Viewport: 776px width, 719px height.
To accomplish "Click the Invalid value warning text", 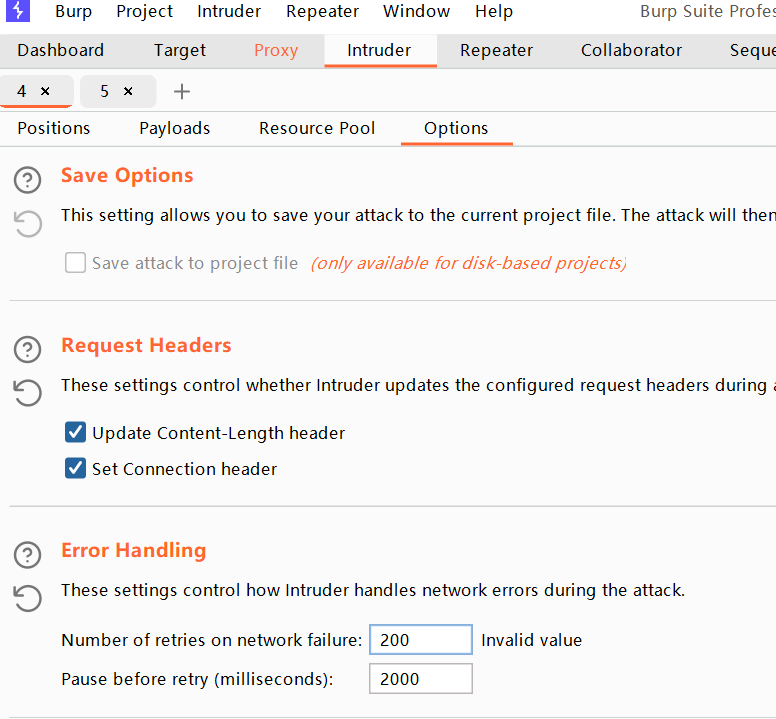I will tap(532, 640).
